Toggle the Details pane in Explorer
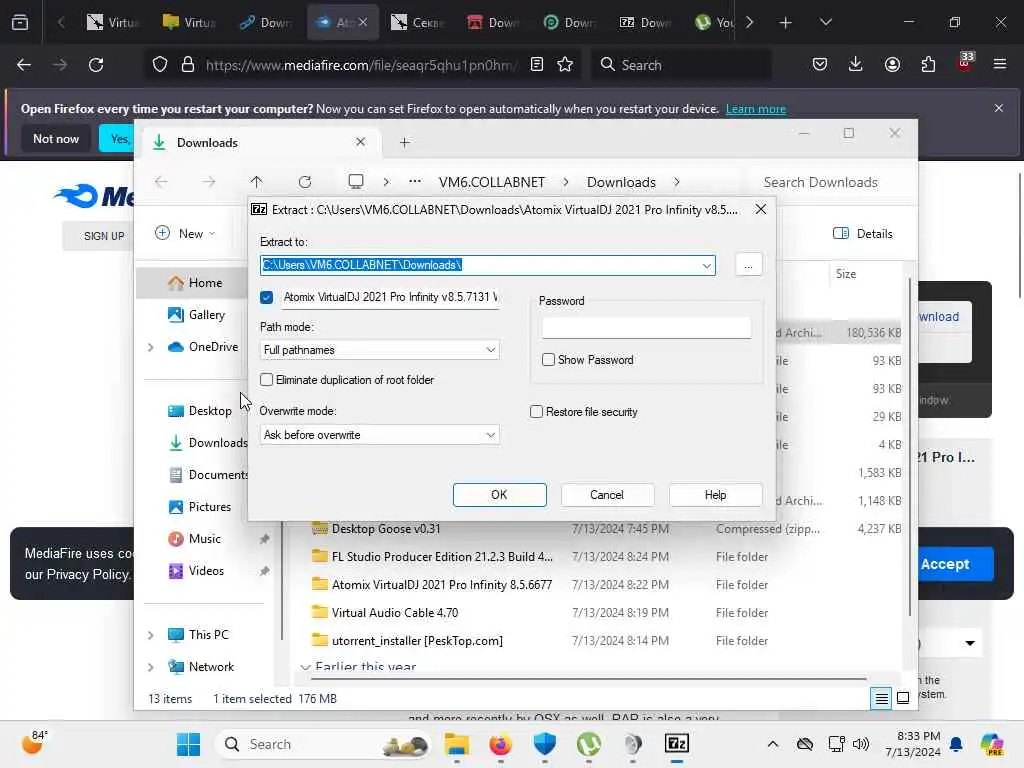 tap(863, 234)
